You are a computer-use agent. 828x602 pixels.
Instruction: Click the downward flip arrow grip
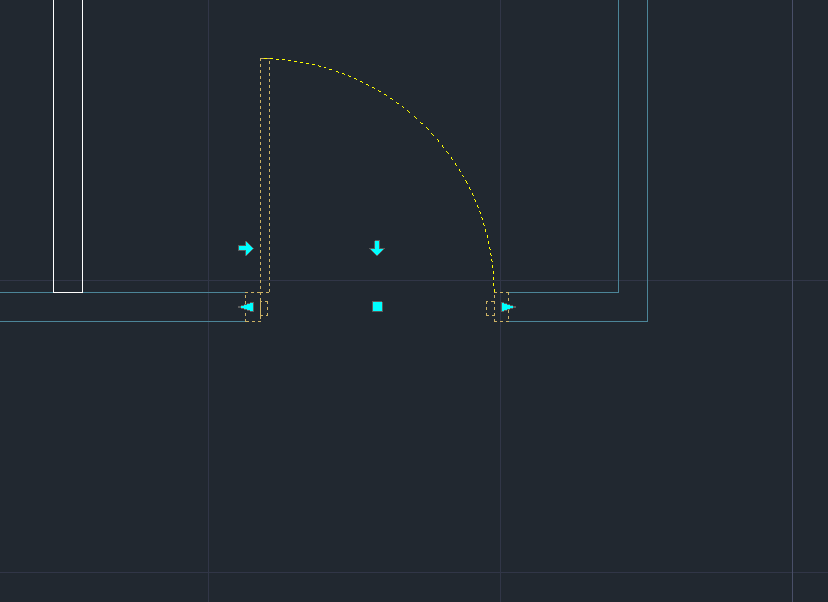click(x=377, y=248)
